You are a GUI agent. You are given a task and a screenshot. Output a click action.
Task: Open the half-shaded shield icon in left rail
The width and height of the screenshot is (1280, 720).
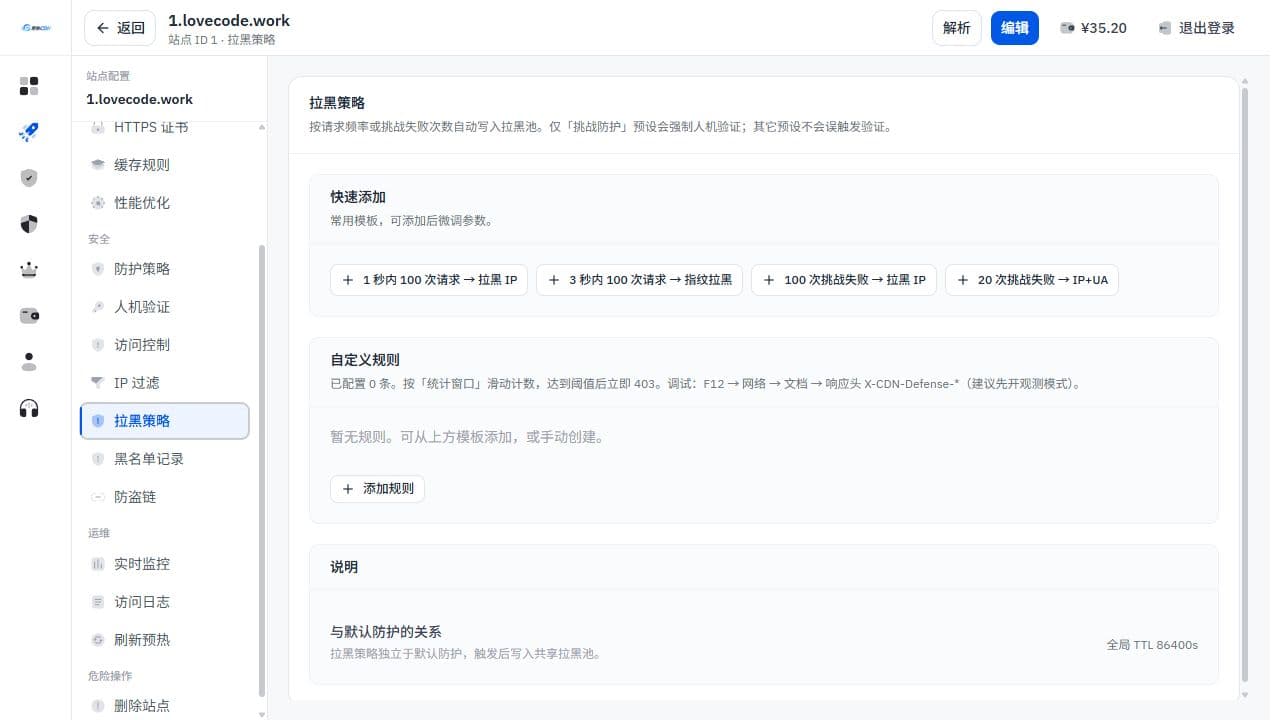29,224
